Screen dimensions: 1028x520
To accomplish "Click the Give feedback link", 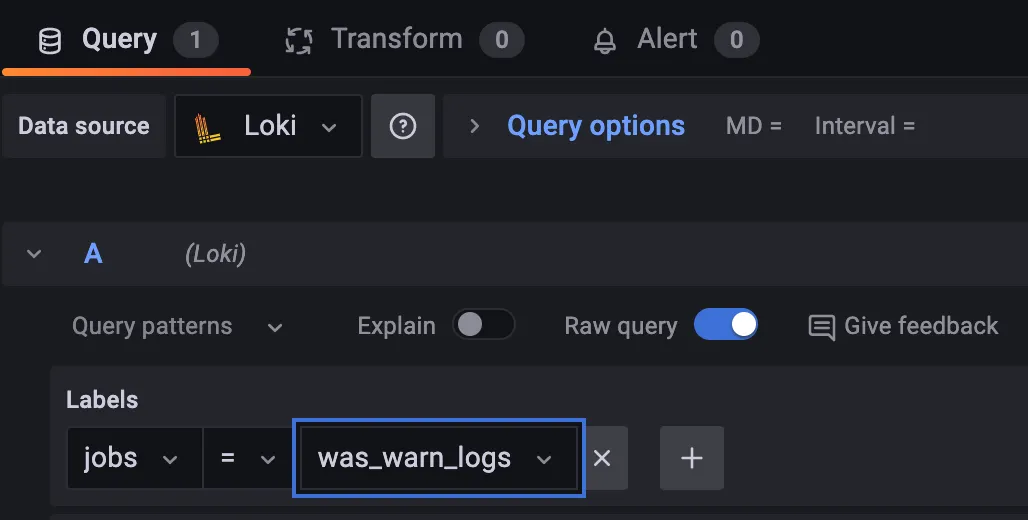I will pyautogui.click(x=920, y=326).
